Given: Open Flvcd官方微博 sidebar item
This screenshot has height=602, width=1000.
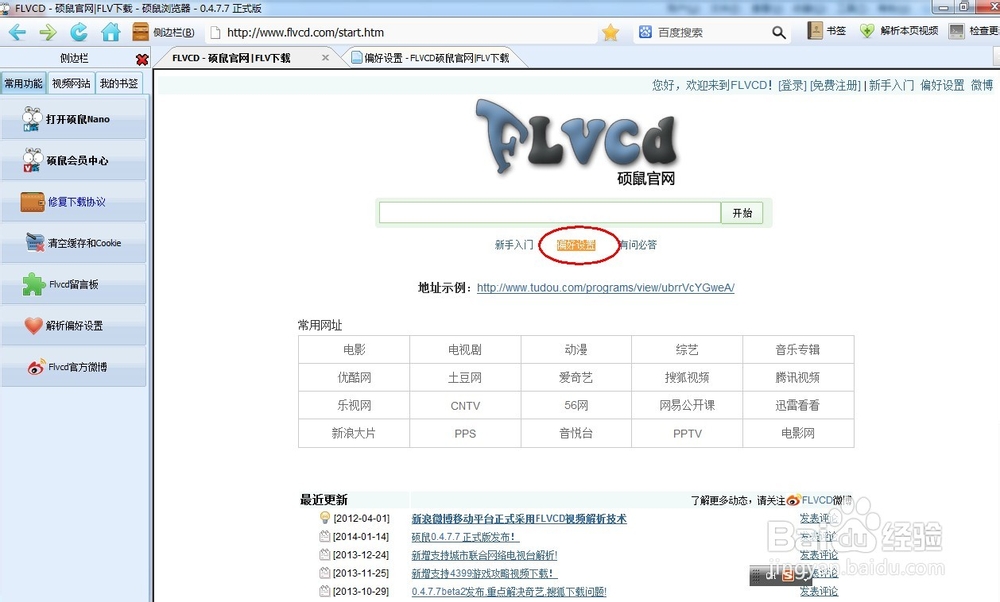Looking at the screenshot, I should [x=74, y=367].
